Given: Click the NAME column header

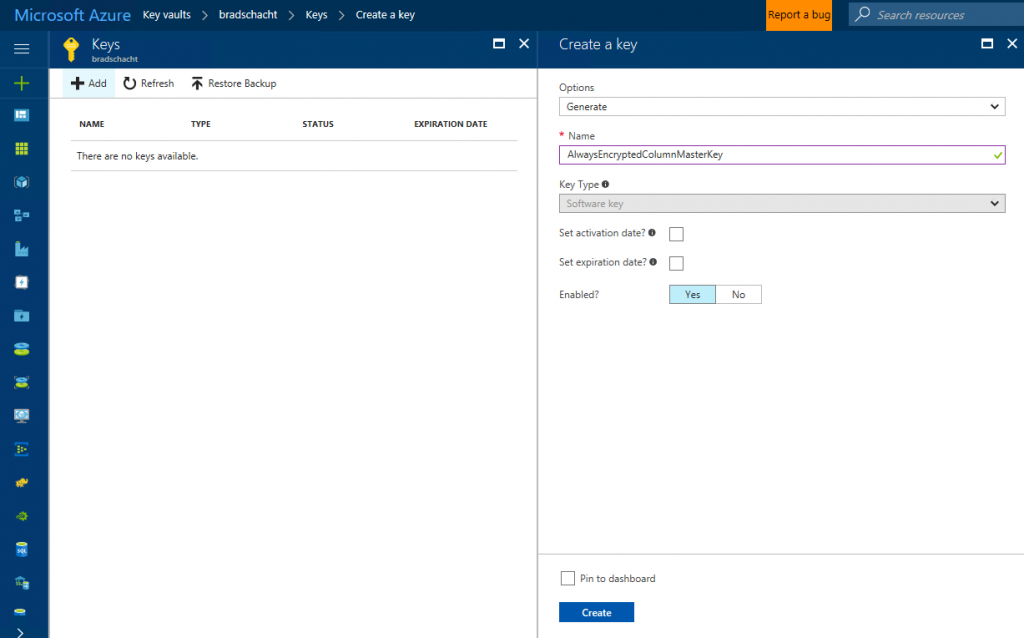Looking at the screenshot, I should [92, 124].
